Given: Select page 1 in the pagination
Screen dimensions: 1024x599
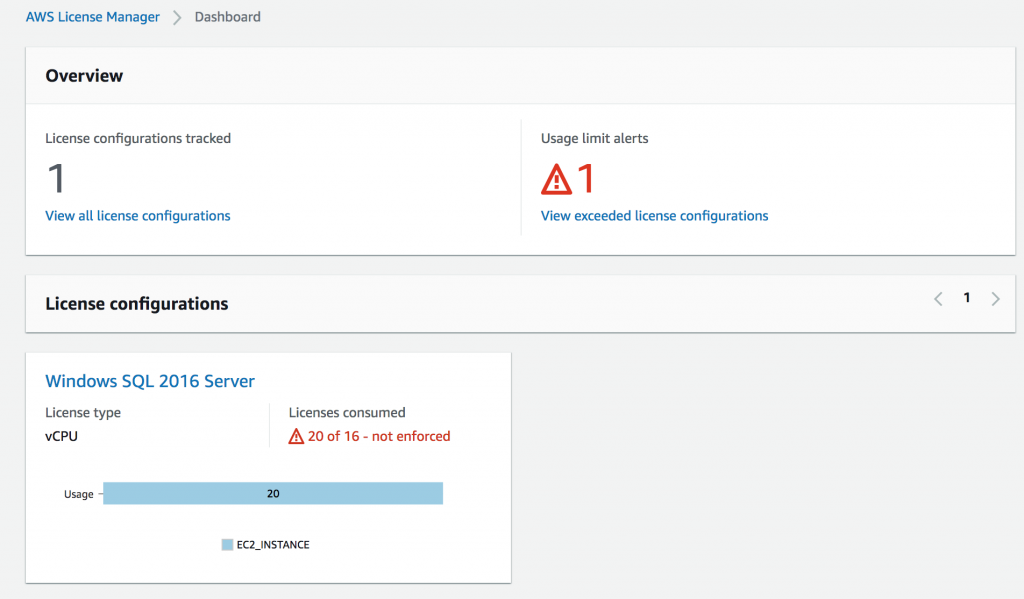Looking at the screenshot, I should coord(967,298).
